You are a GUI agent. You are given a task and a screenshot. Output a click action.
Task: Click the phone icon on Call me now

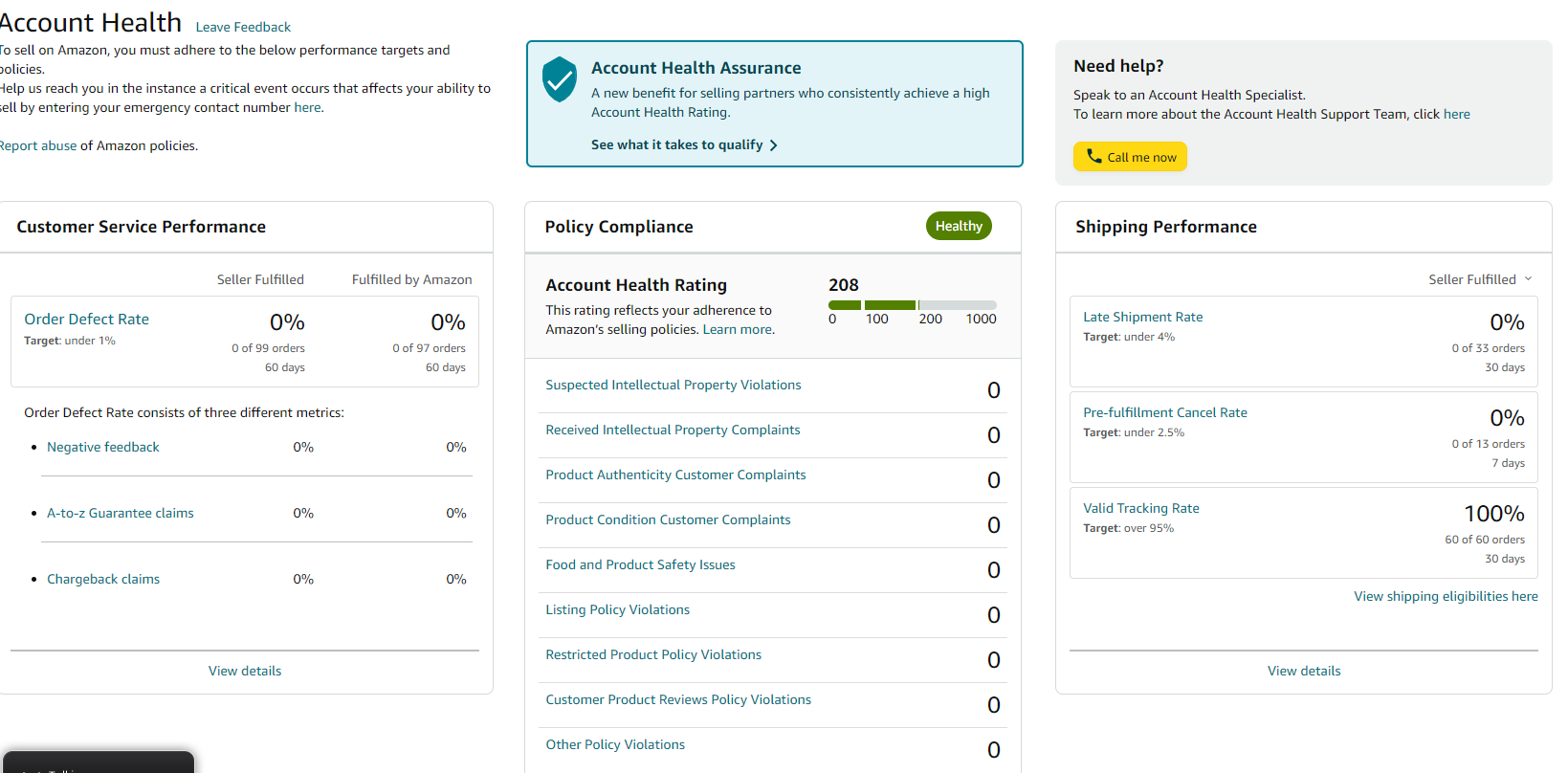(x=1093, y=156)
